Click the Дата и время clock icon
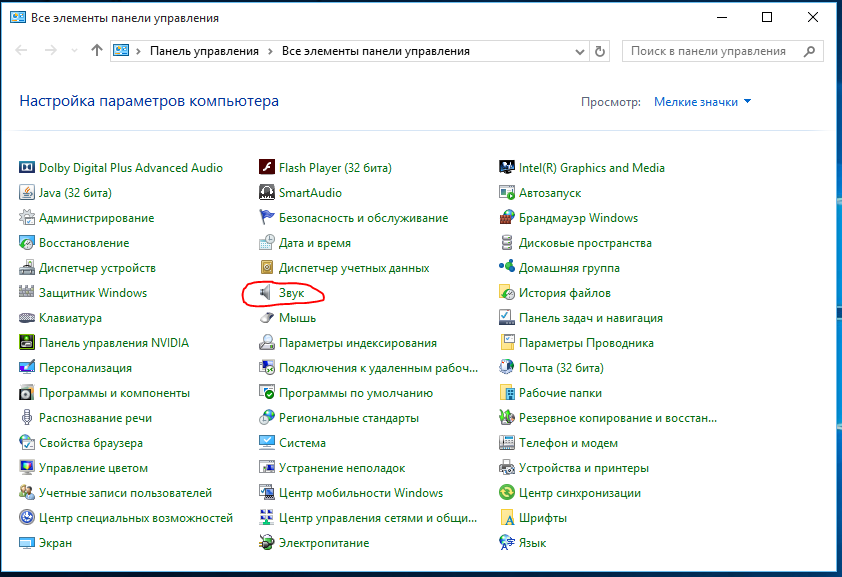842x577 pixels. pos(267,243)
